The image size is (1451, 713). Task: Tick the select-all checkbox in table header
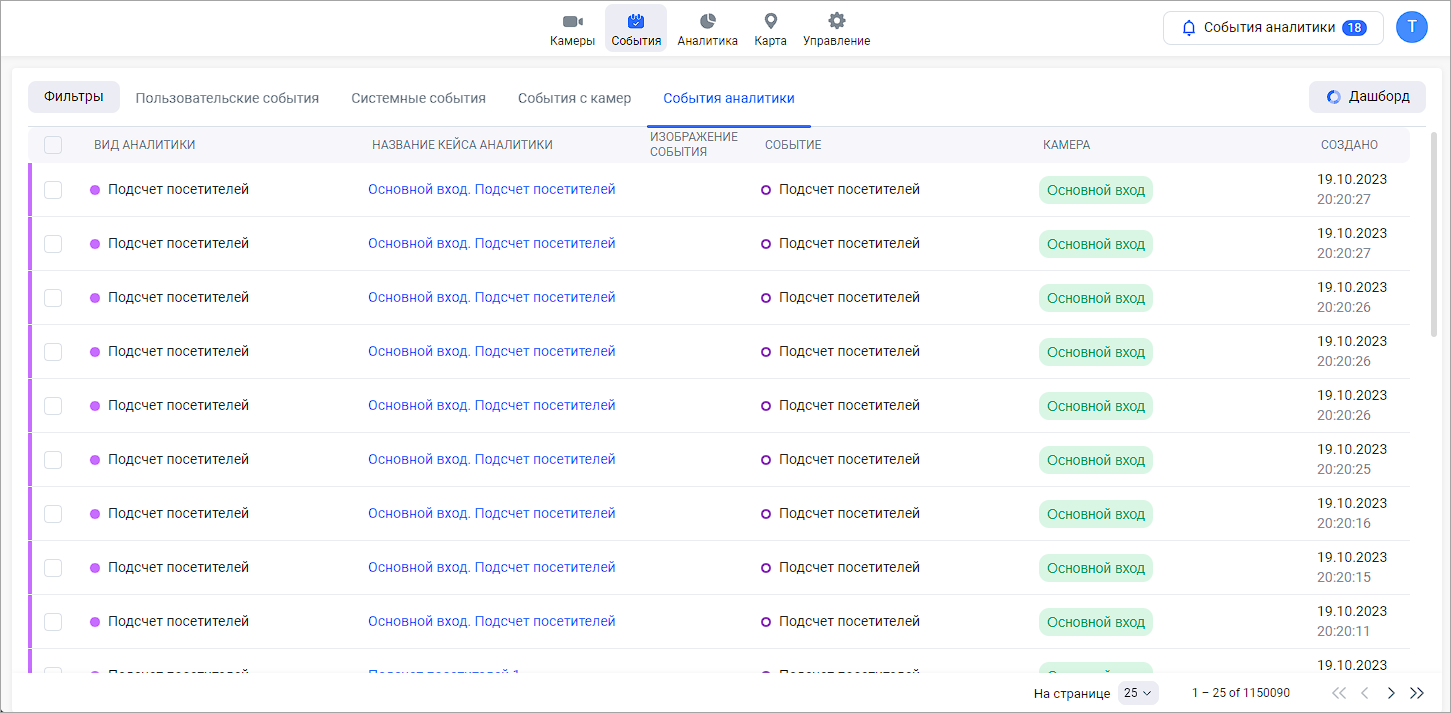53,145
